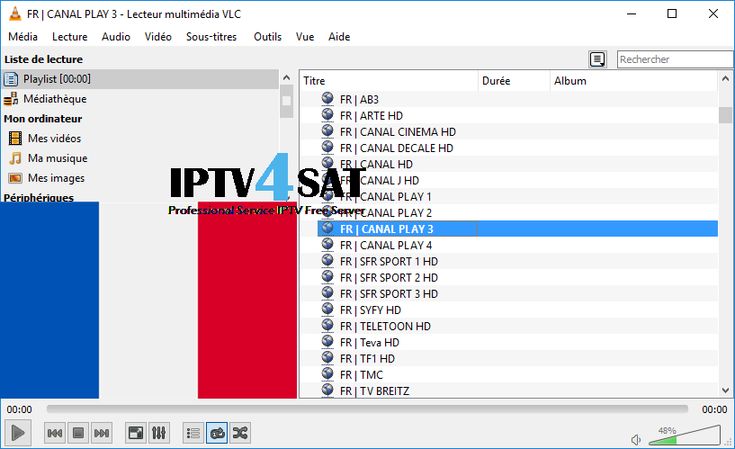Sort by the Album column header
735x449 pixels.
tap(634, 81)
